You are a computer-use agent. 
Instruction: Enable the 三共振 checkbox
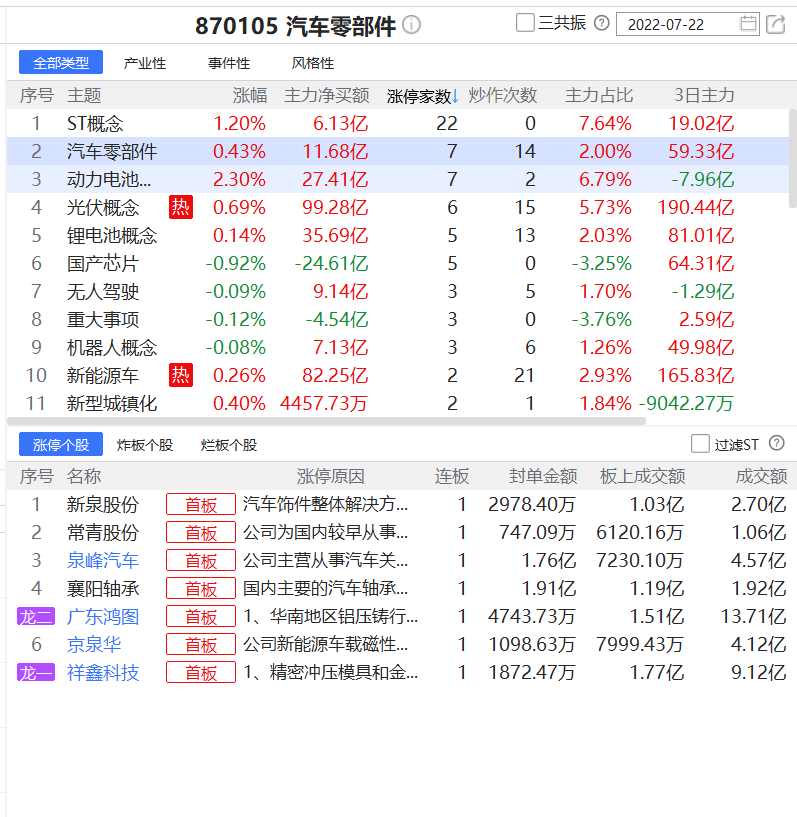525,23
